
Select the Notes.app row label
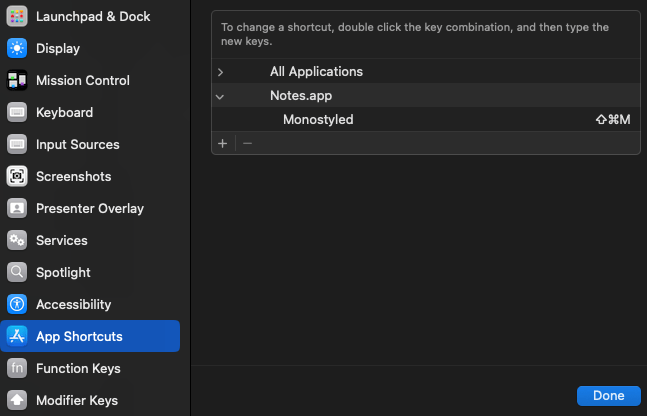click(x=301, y=95)
